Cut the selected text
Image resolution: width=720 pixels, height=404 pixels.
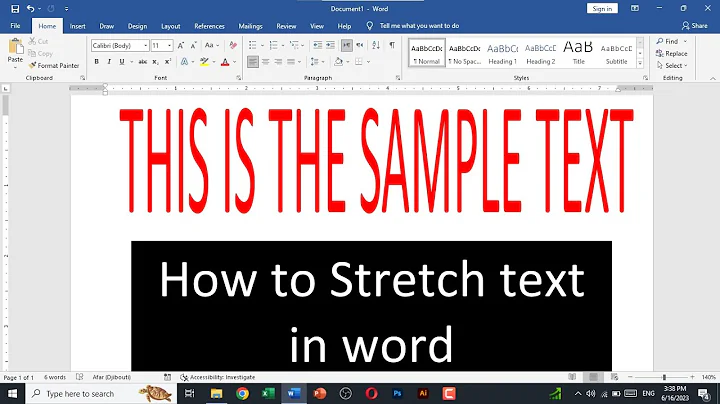coord(38,41)
